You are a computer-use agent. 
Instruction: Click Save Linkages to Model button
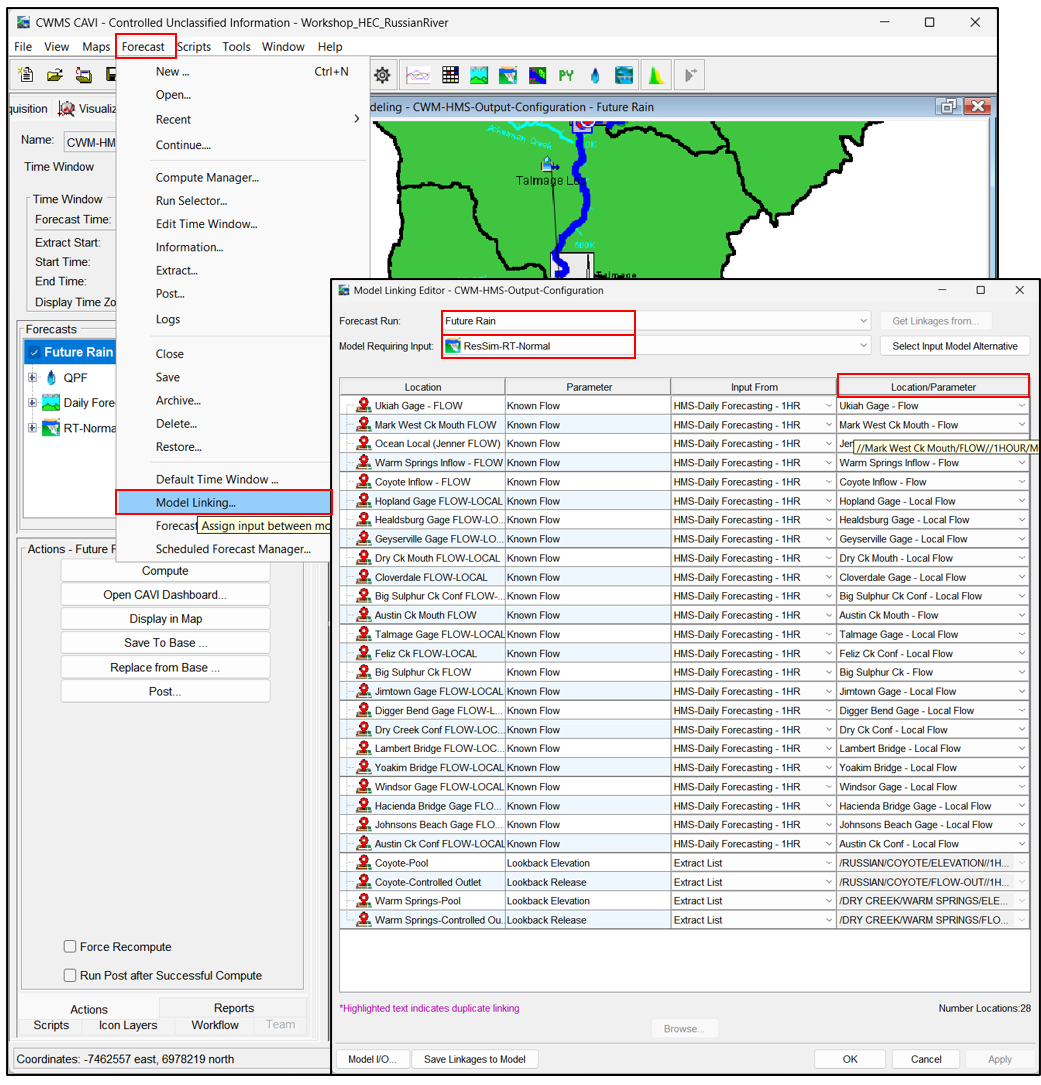[474, 1059]
